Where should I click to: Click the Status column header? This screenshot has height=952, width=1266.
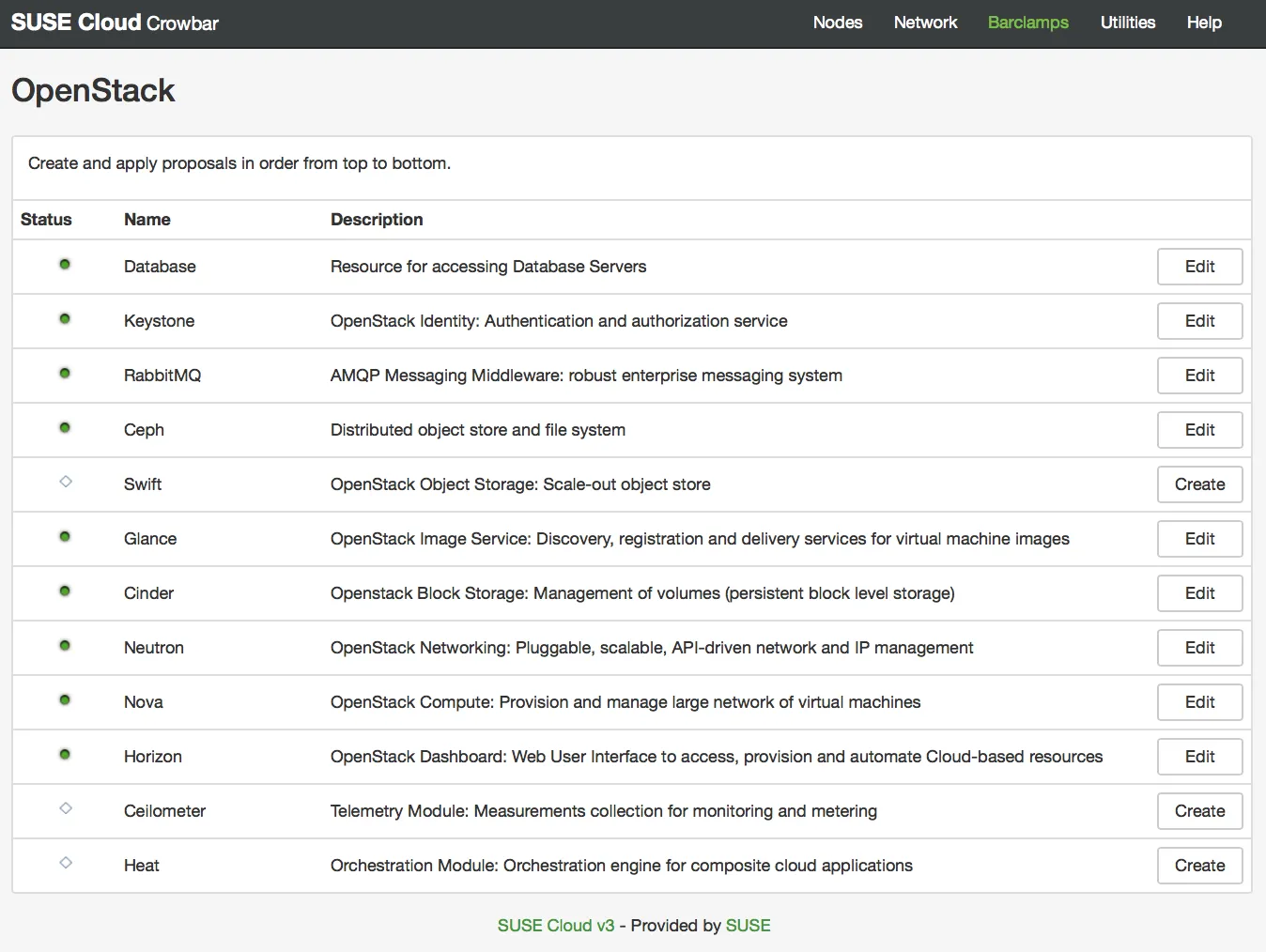pyautogui.click(x=46, y=220)
